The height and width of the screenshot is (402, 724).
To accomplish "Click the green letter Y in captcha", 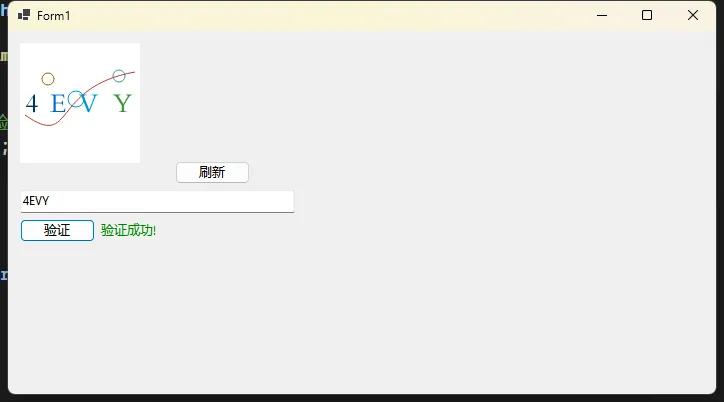I will click(123, 103).
